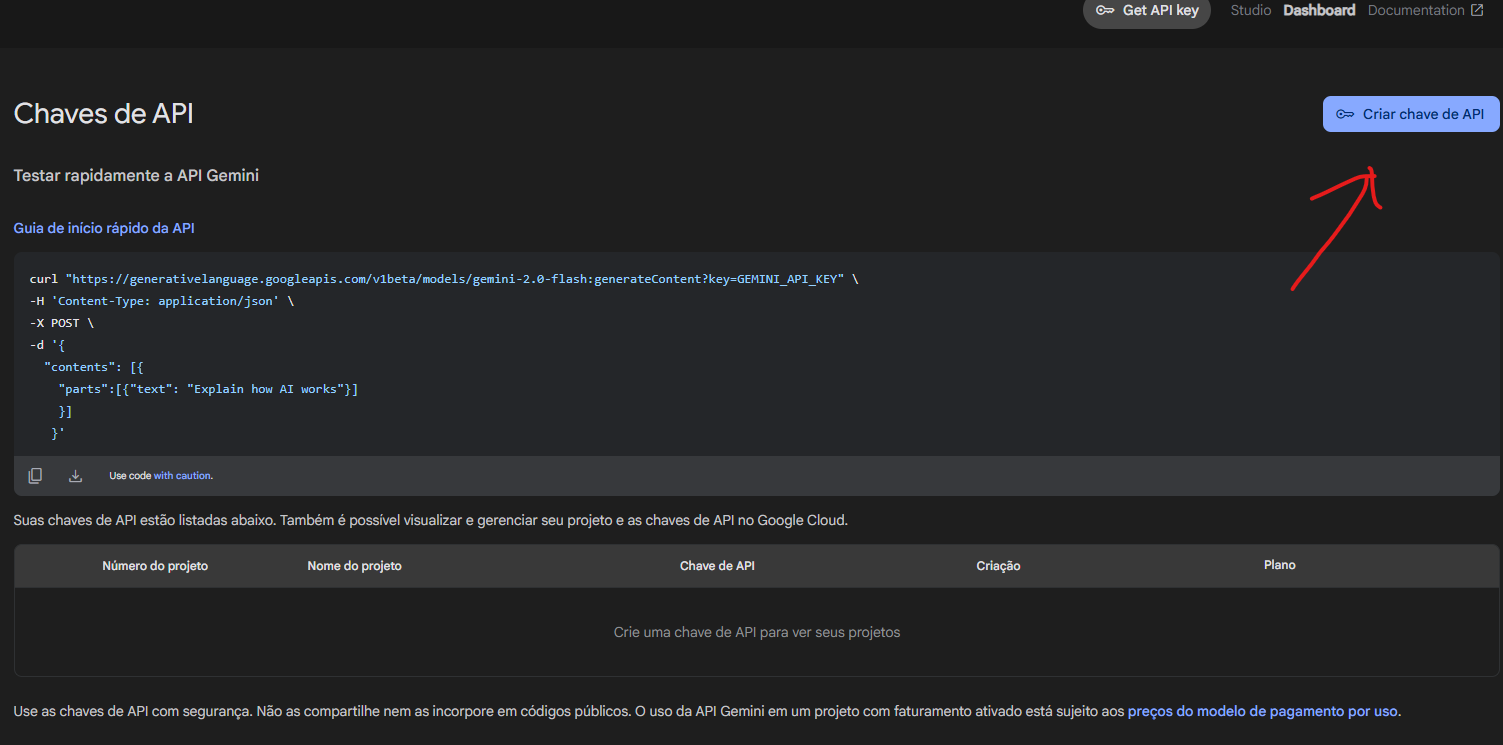The image size is (1503, 745).
Task: Open the 'with caution' link
Action: pos(182,476)
